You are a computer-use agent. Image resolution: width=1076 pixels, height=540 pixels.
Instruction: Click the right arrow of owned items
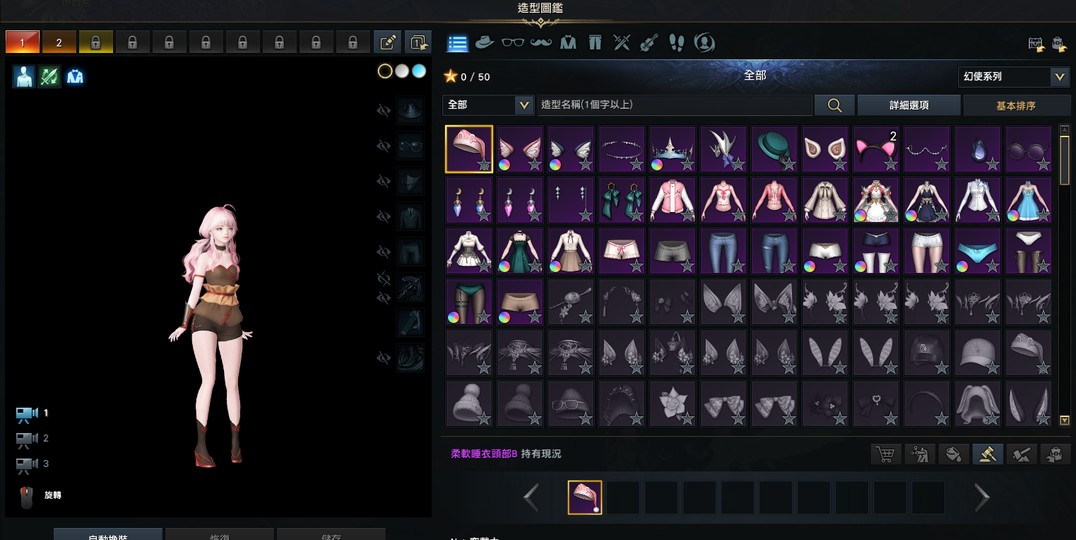(x=982, y=497)
